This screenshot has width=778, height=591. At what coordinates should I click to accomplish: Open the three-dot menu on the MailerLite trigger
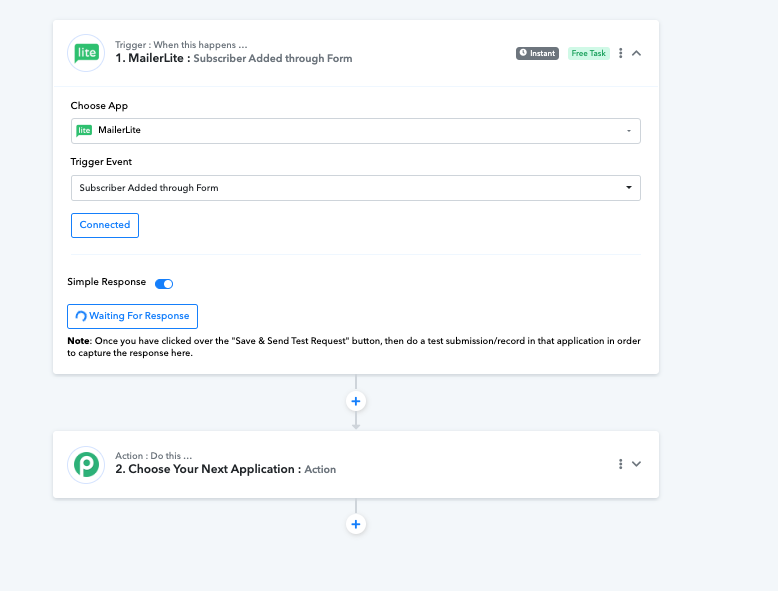(x=620, y=53)
